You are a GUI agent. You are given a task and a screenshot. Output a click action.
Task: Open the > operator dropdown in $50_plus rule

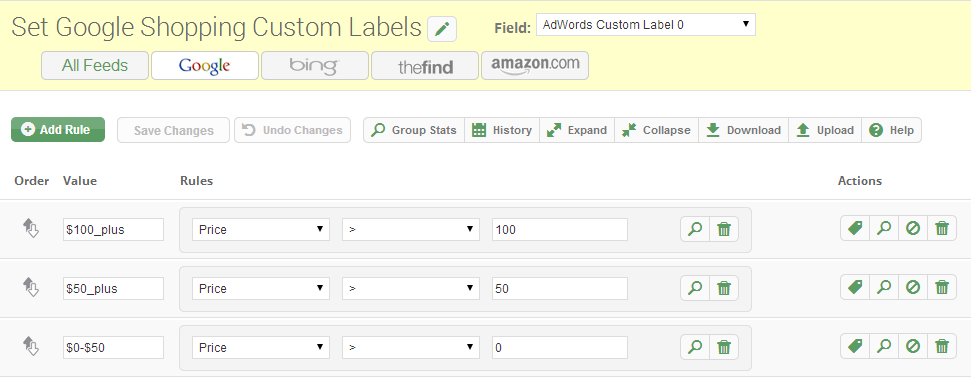pos(411,288)
